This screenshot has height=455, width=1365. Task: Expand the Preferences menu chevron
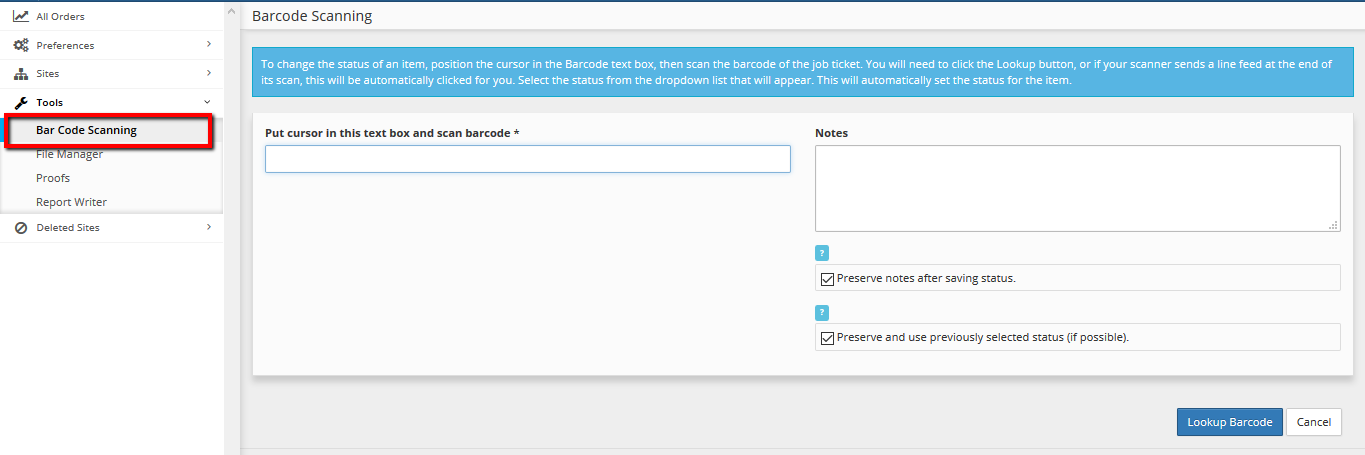(x=208, y=44)
